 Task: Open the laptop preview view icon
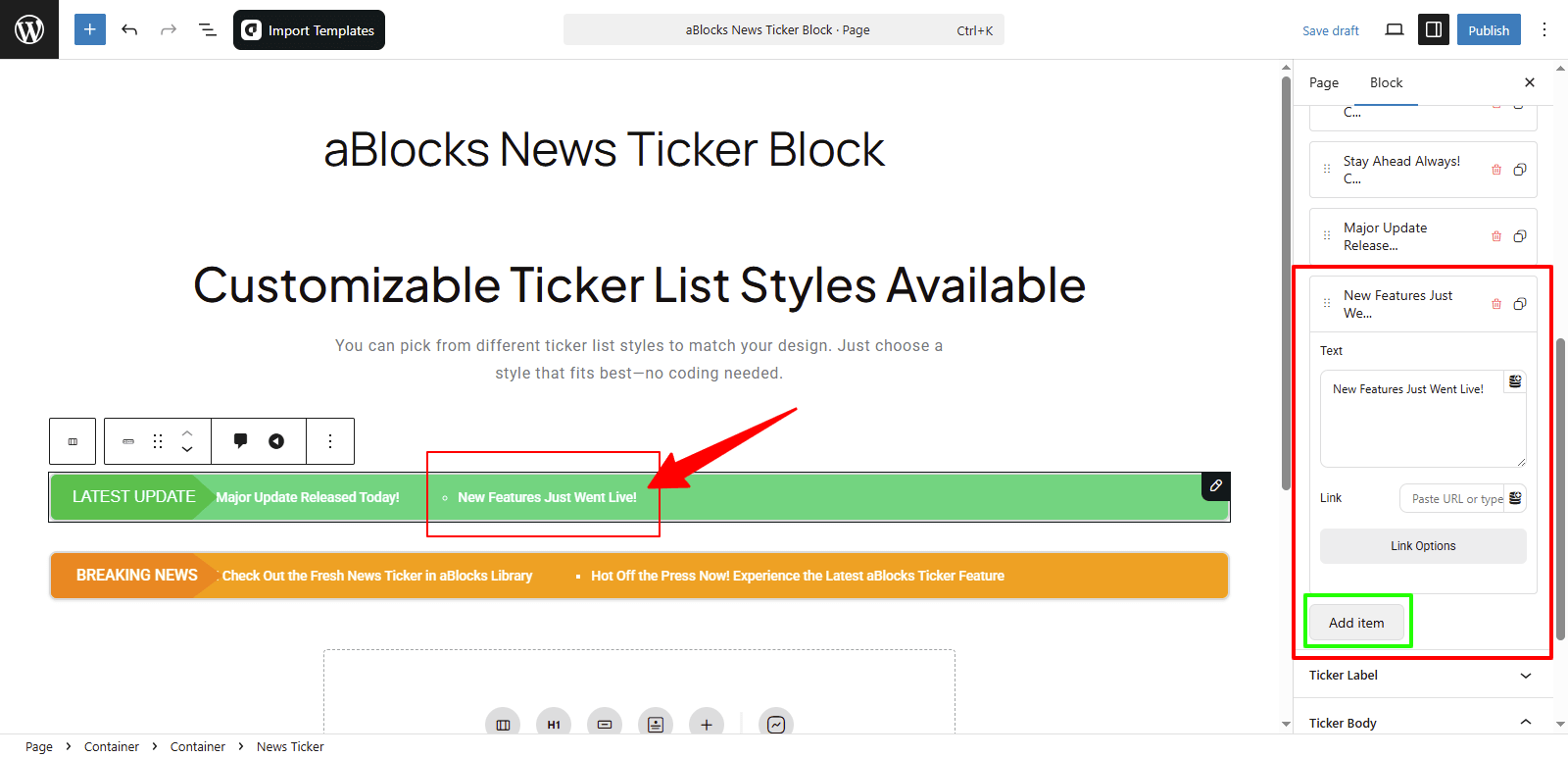[x=1395, y=29]
